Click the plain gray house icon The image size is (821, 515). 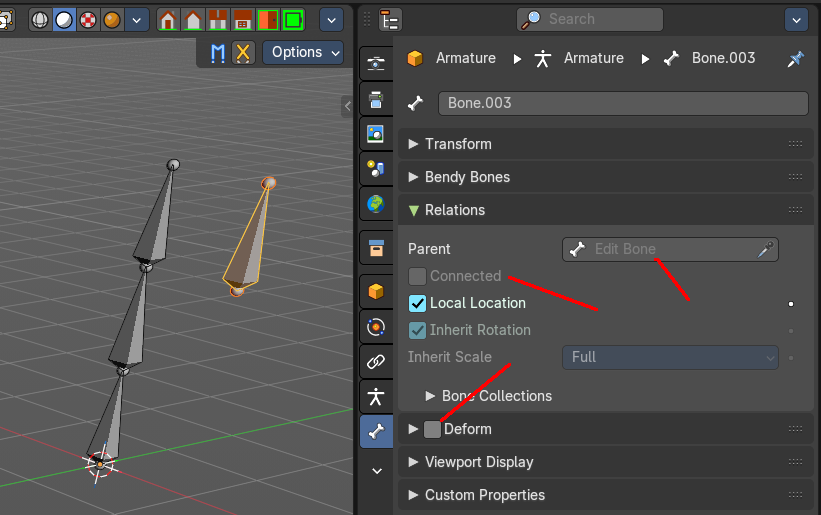(193, 20)
